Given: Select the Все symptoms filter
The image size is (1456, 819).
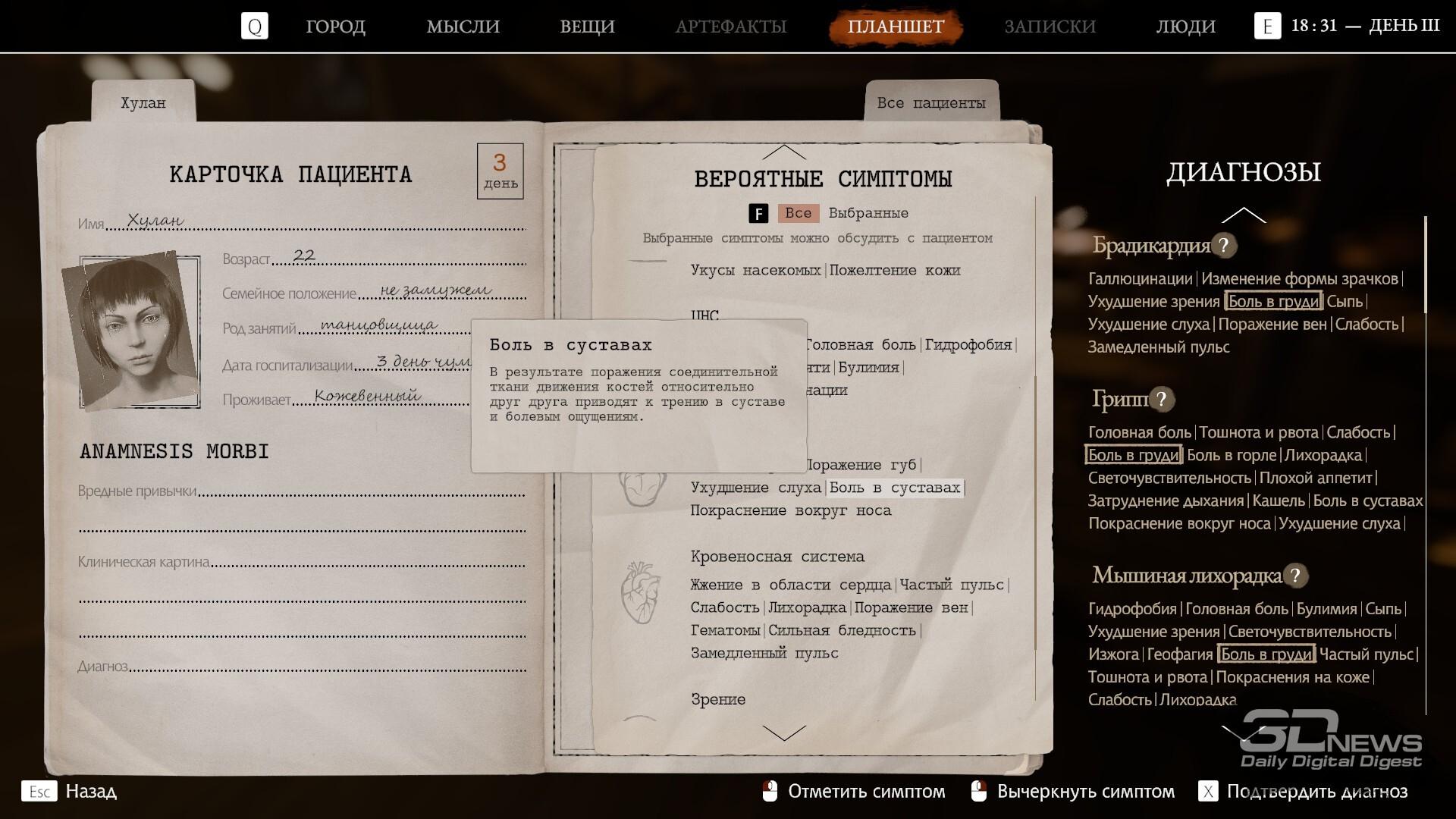Looking at the screenshot, I should pos(798,213).
